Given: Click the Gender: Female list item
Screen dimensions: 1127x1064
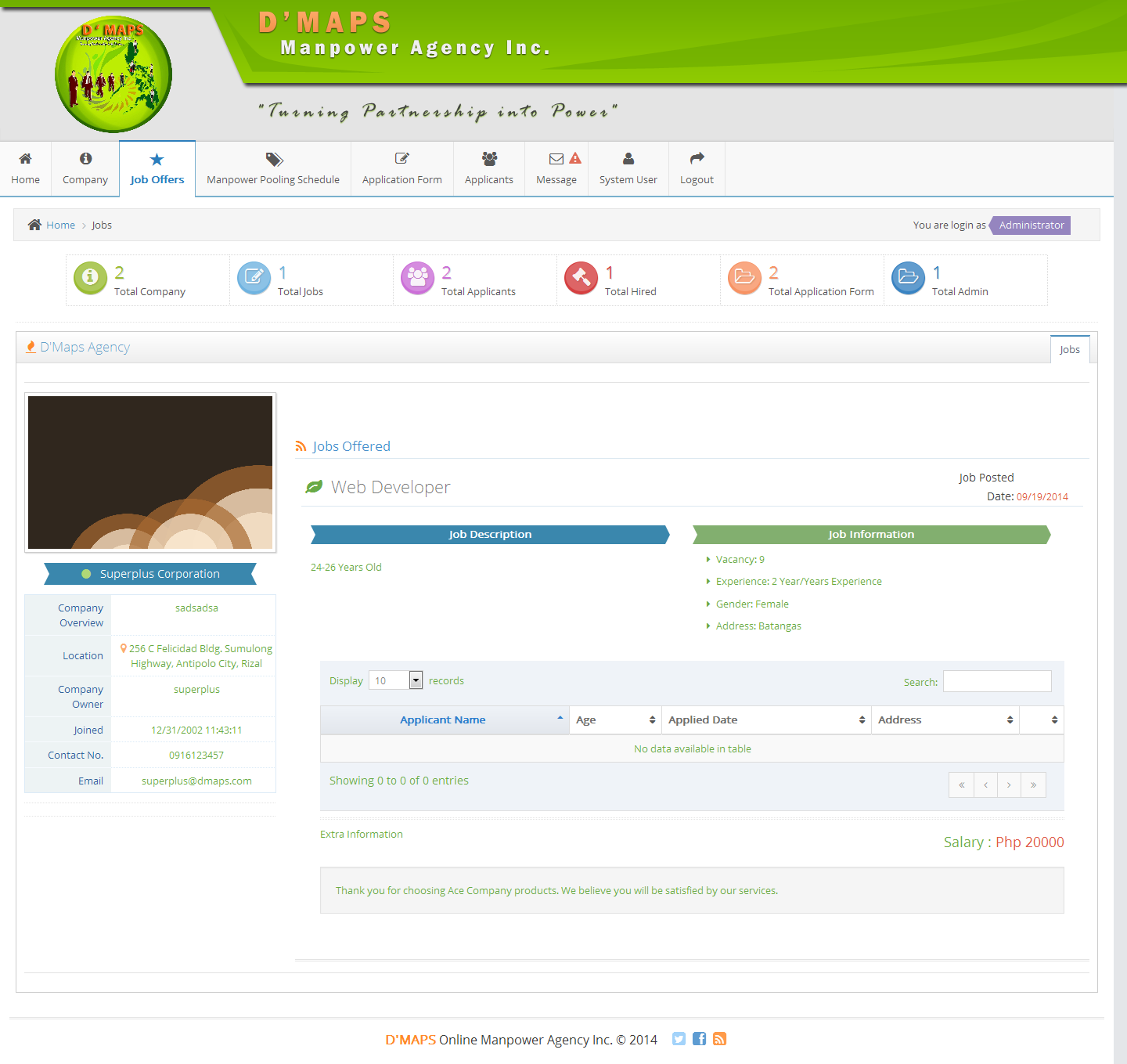Looking at the screenshot, I should (x=752, y=604).
